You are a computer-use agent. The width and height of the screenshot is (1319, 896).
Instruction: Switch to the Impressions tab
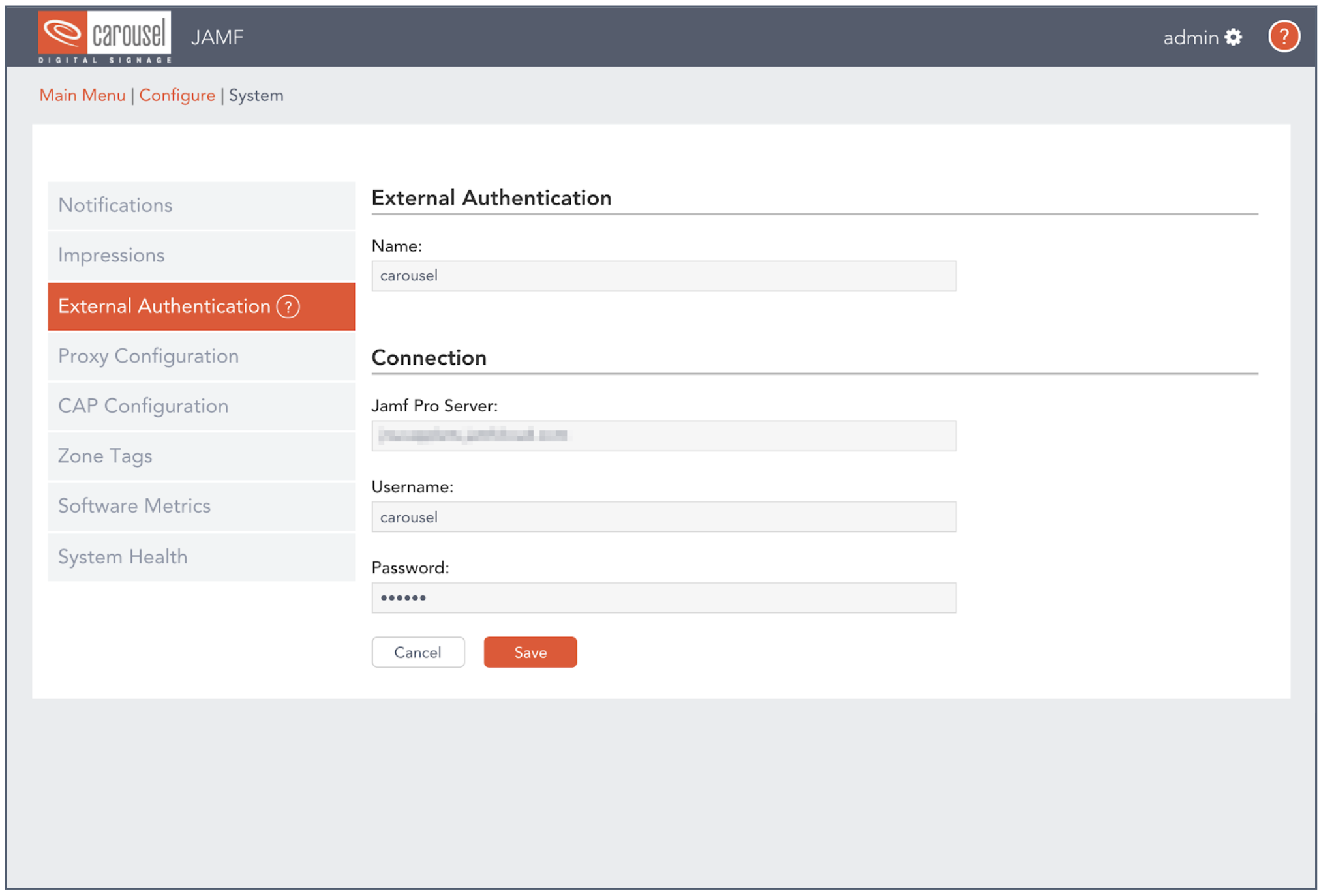point(201,256)
